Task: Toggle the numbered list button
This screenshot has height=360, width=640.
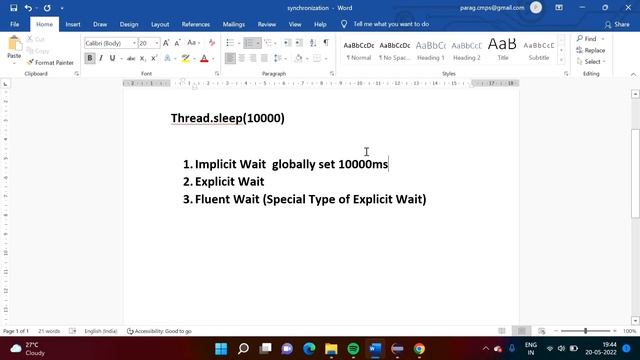Action: 249,42
